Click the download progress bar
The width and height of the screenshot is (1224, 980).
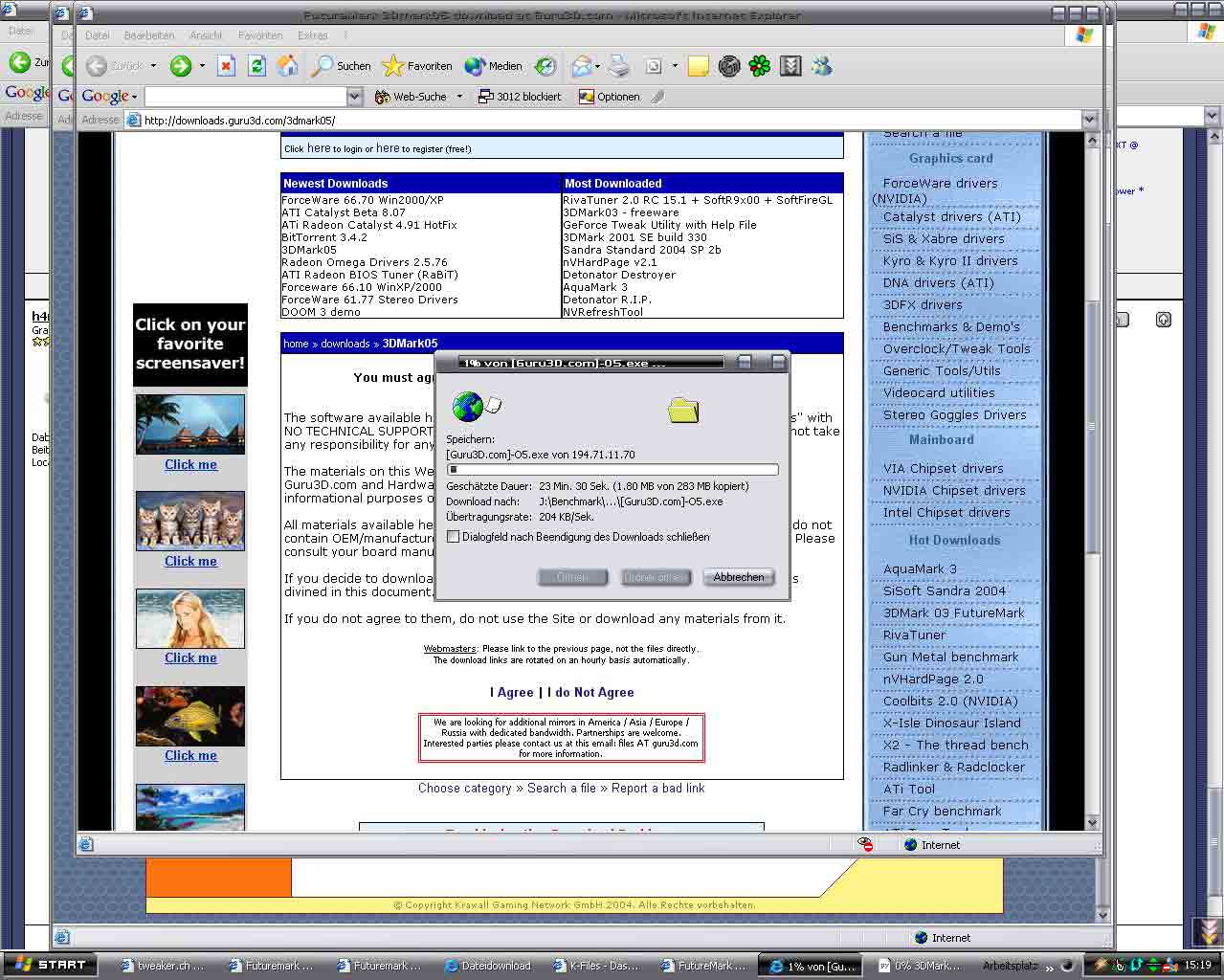[612, 470]
